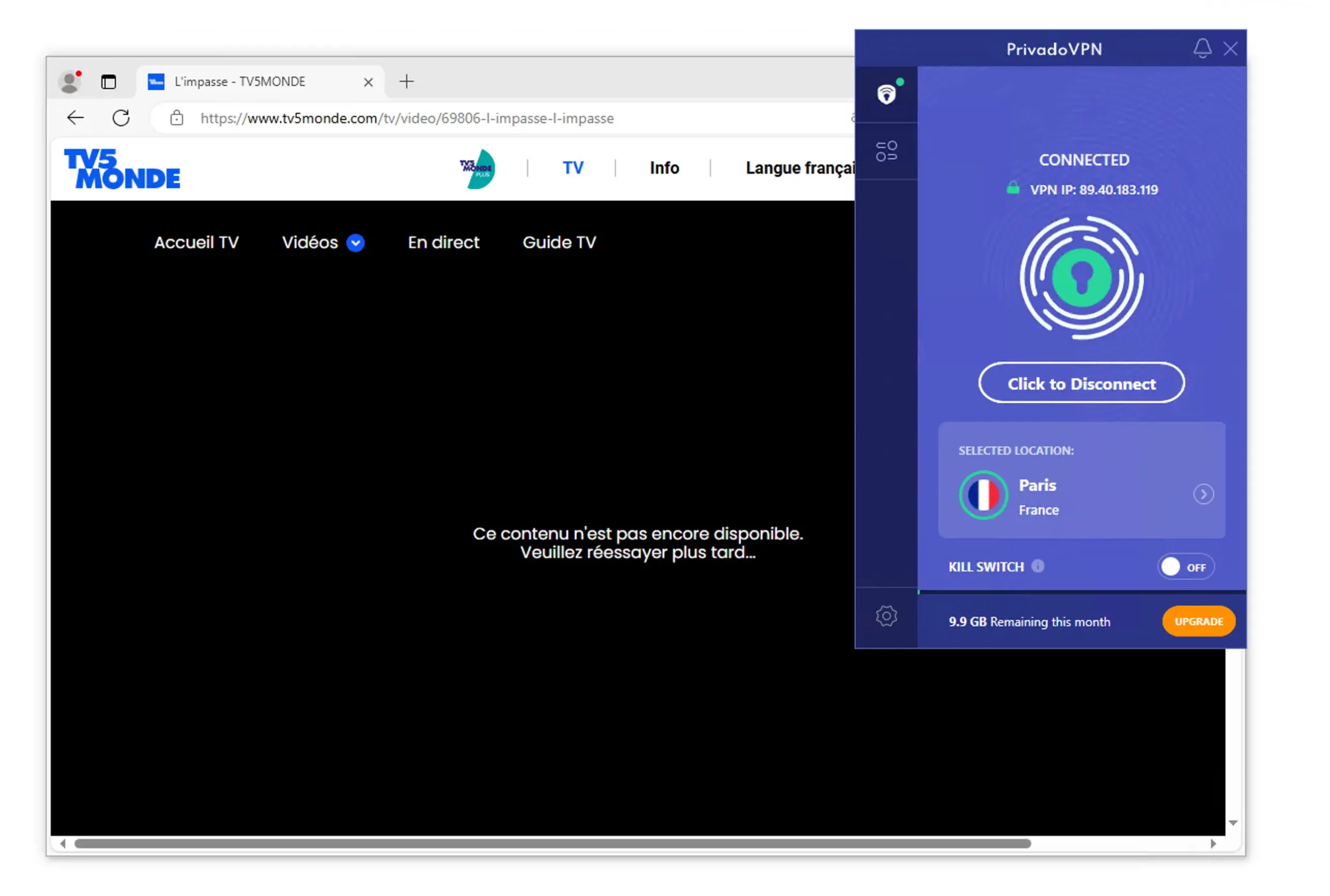Click the Vidéos checkmark badge icon
Screen dimensions: 1330x896
coord(356,243)
